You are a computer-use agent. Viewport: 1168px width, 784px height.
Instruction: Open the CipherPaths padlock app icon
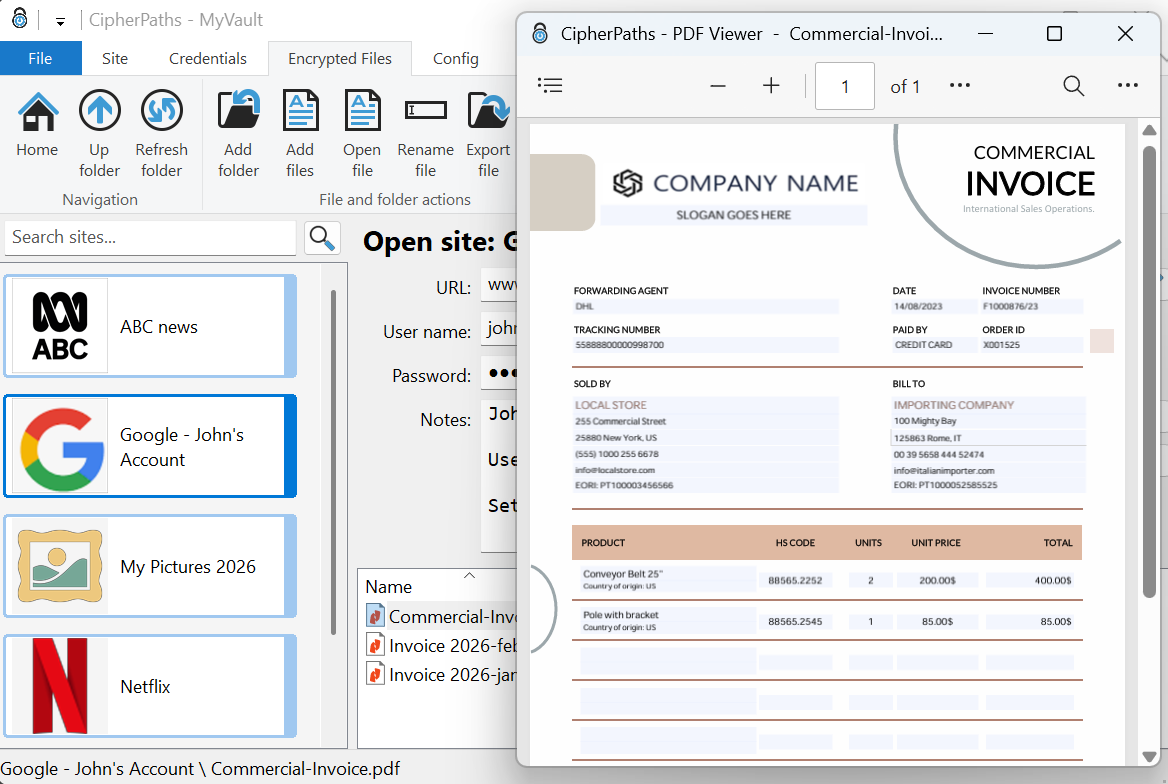pos(20,19)
